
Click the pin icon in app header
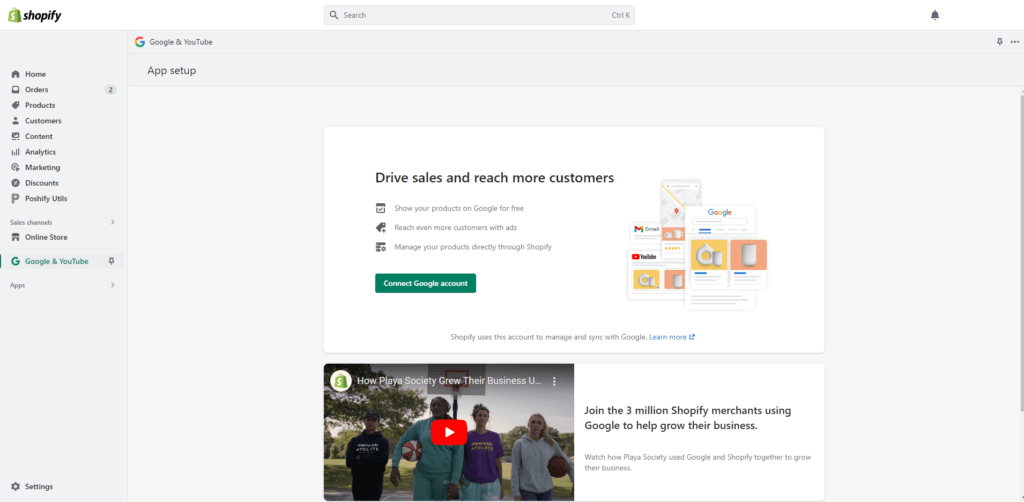click(999, 42)
